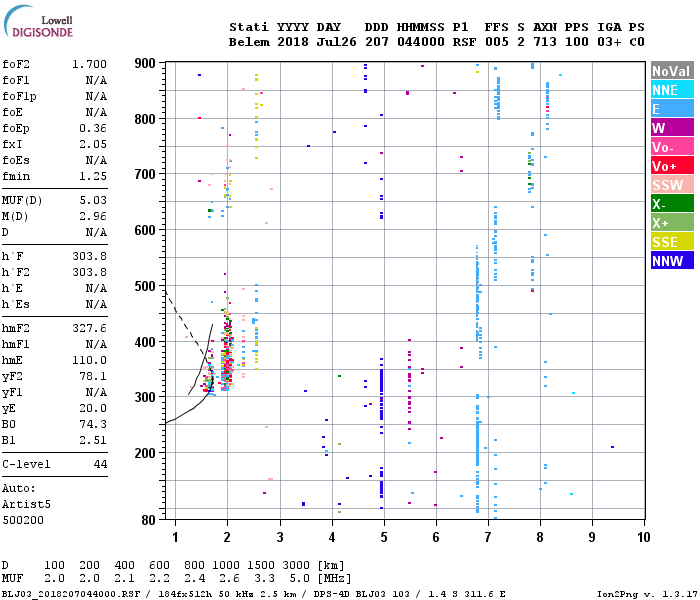
Task: Click the h`Es N/A value
Action: (x=96, y=304)
